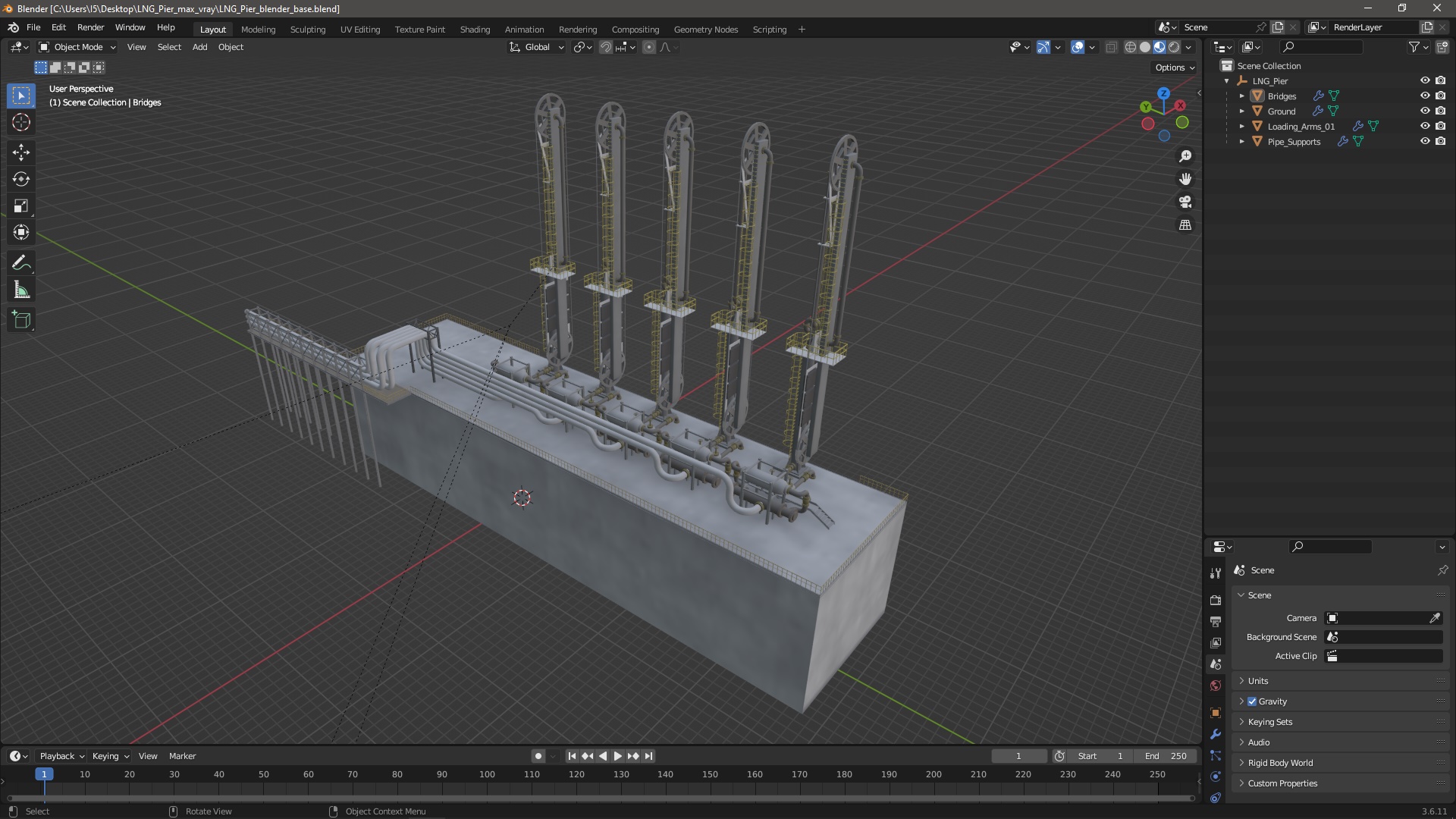Select the Move tool
This screenshot has width=1456, height=819.
point(21,152)
